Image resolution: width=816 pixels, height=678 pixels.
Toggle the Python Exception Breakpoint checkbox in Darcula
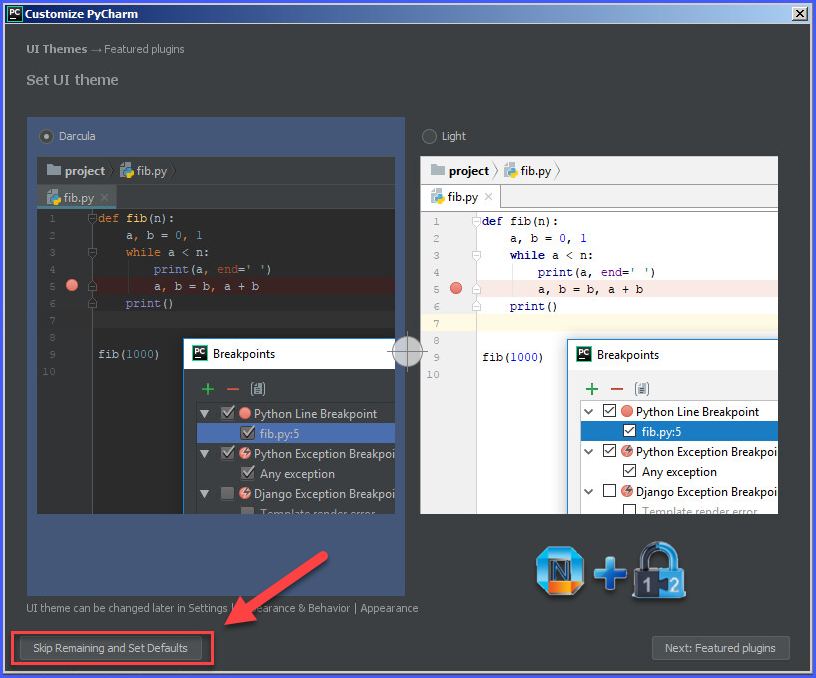point(227,453)
